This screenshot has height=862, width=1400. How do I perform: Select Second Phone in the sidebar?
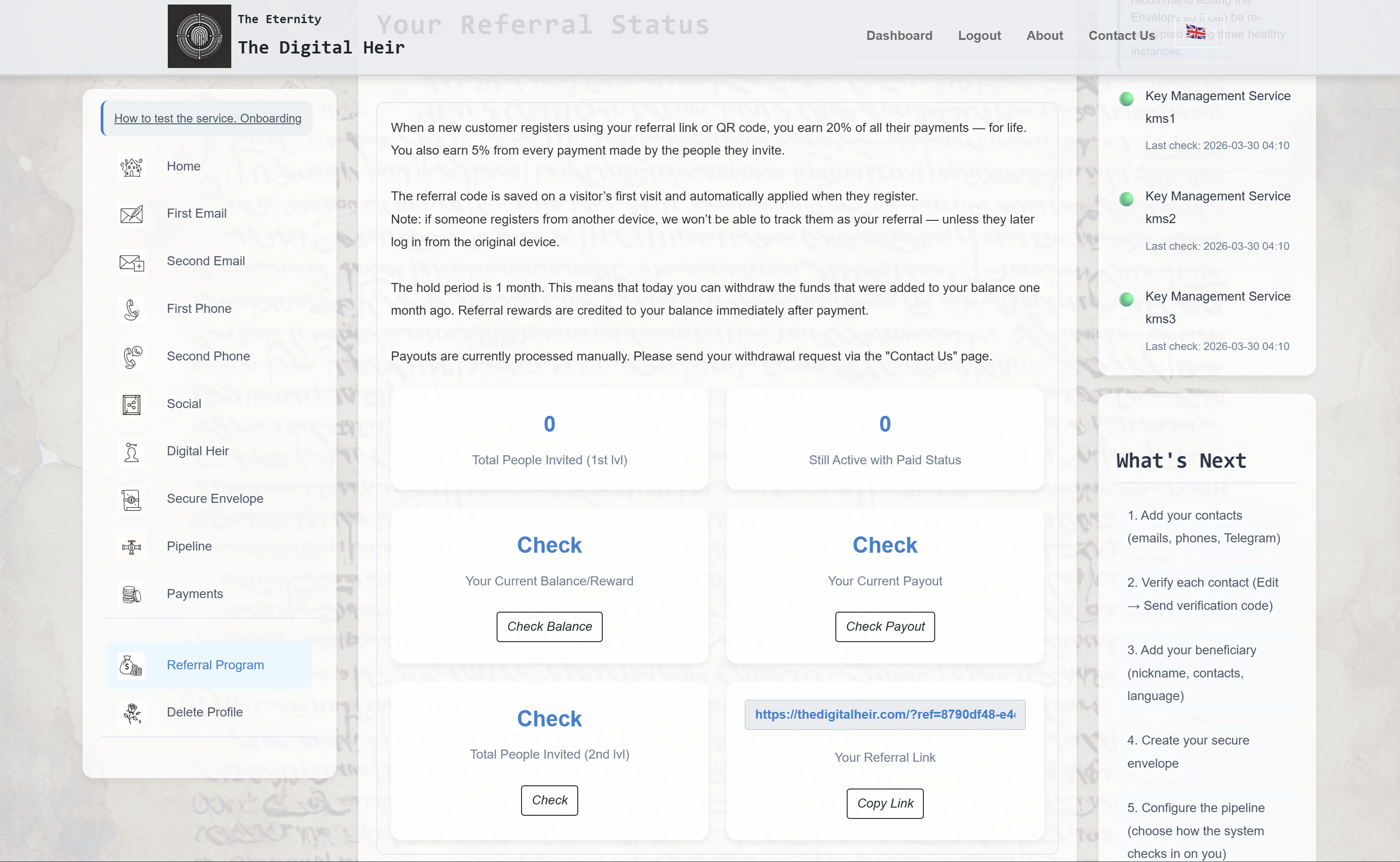[209, 356]
